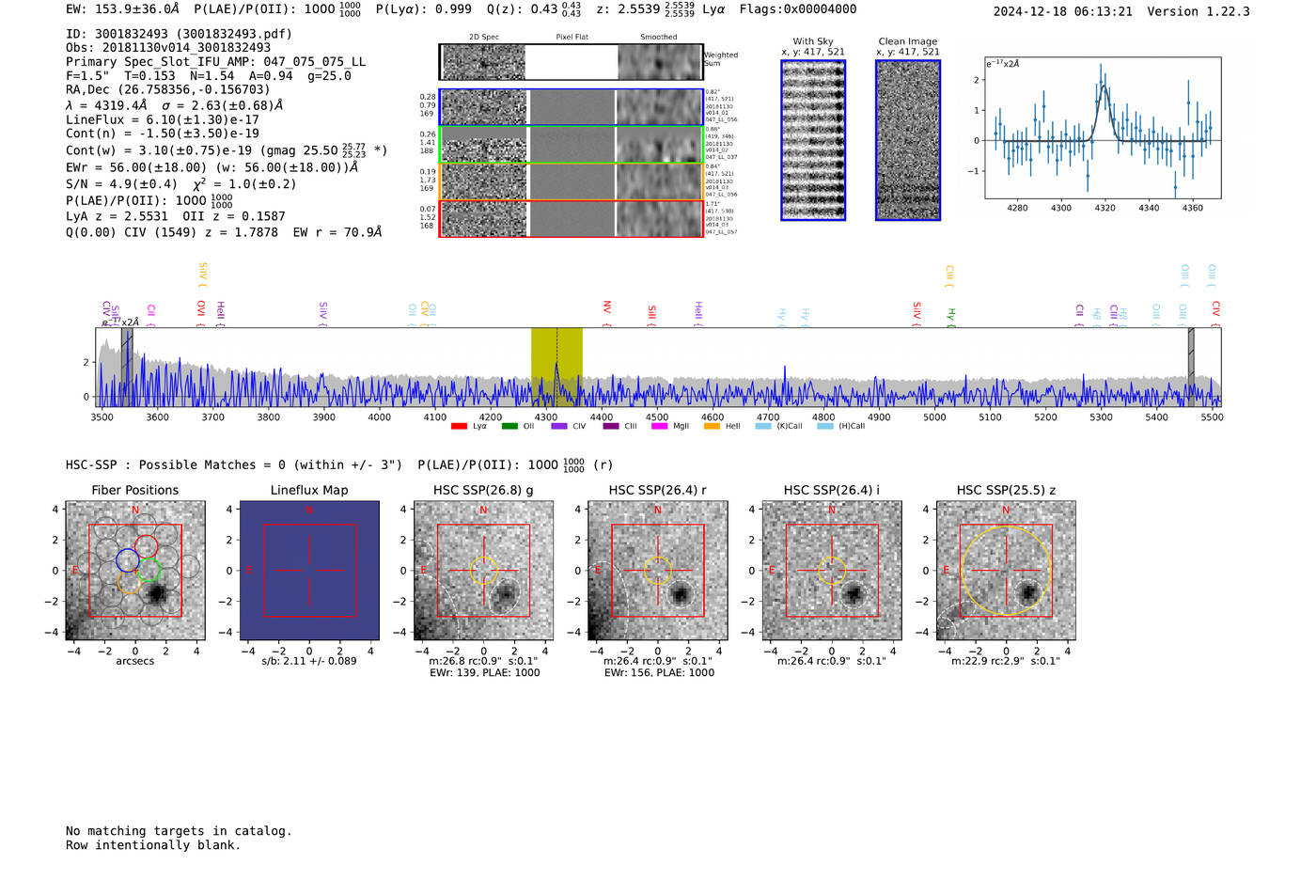
Task: Click the RA,Dec (26.758356,-0.156703) coordinates
Action: coord(168,90)
